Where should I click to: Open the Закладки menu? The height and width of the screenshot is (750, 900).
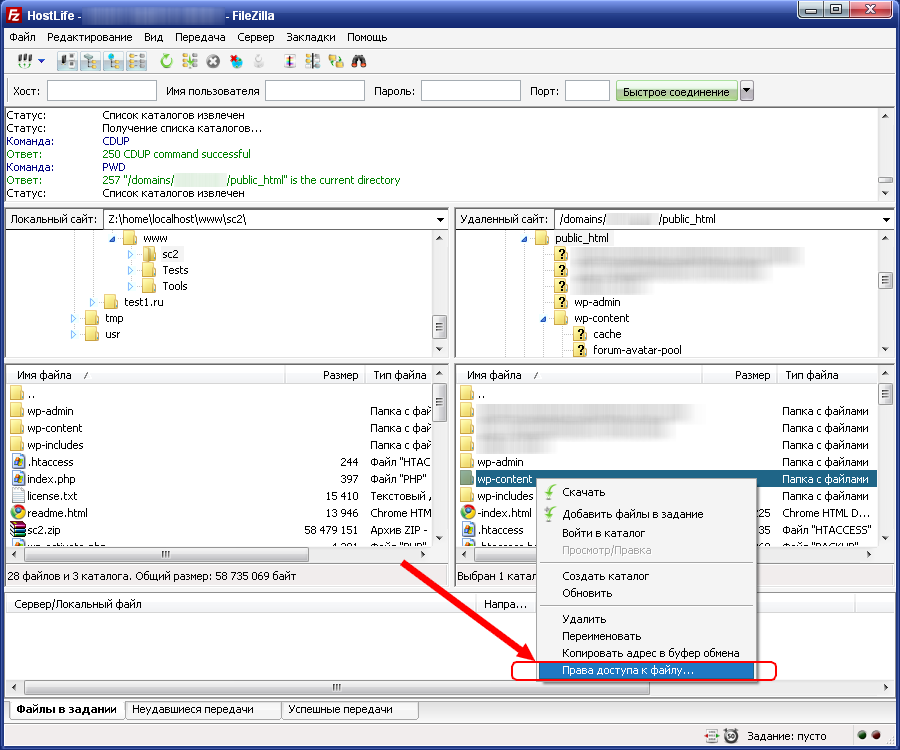pos(311,37)
